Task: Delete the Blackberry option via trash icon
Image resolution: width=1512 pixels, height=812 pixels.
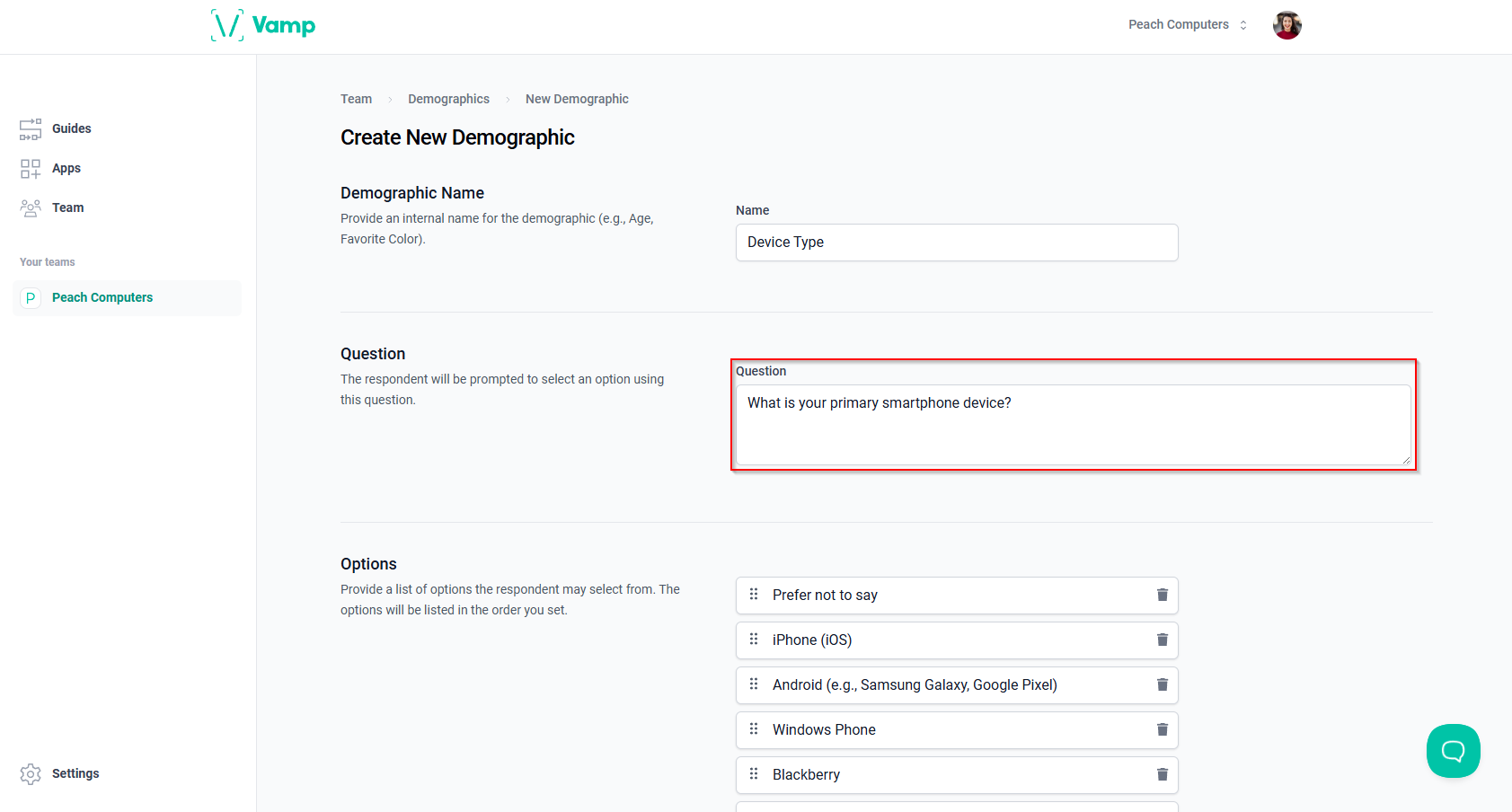Action: pyautogui.click(x=1162, y=774)
